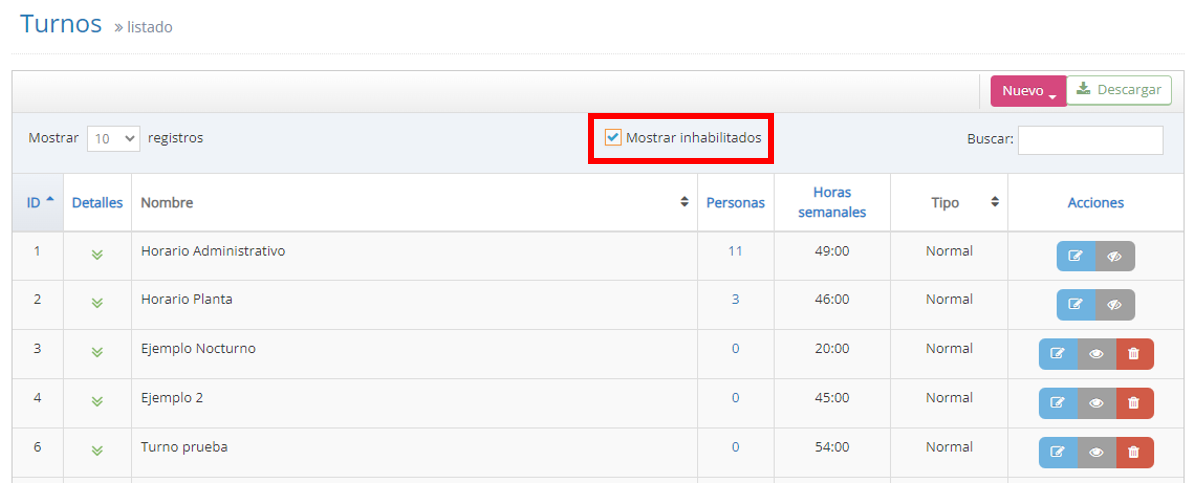Expand details for Horario Planta row
This screenshot has width=1200, height=497.
97,303
